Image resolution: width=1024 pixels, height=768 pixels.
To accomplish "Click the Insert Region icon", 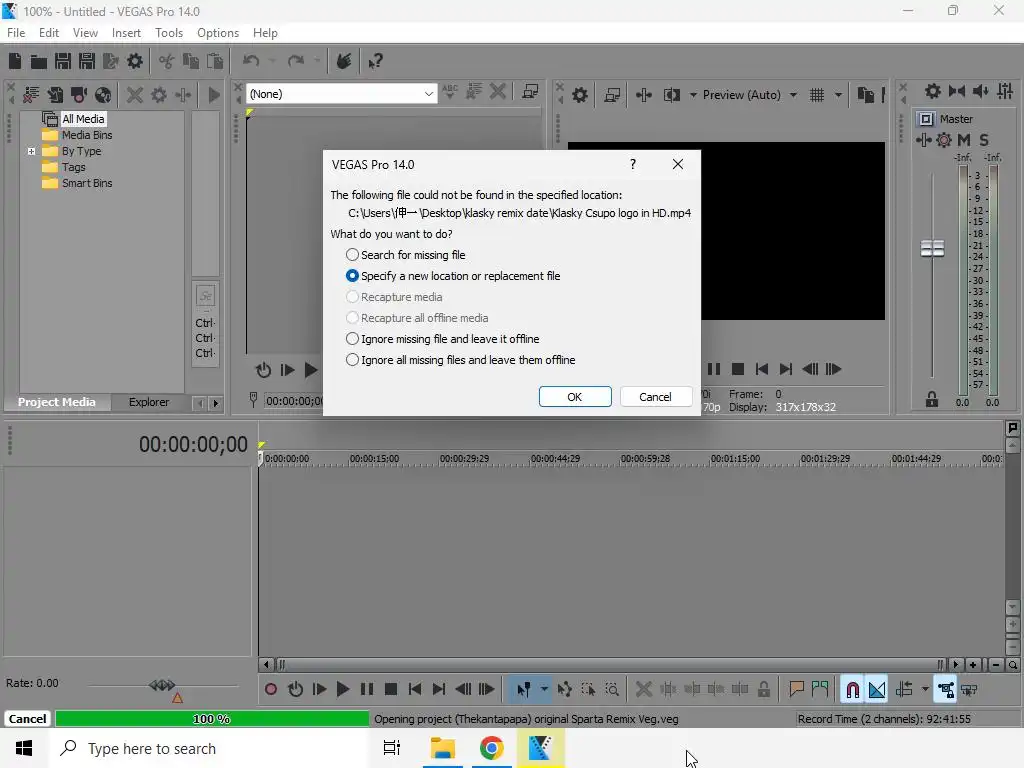I will coord(820,689).
